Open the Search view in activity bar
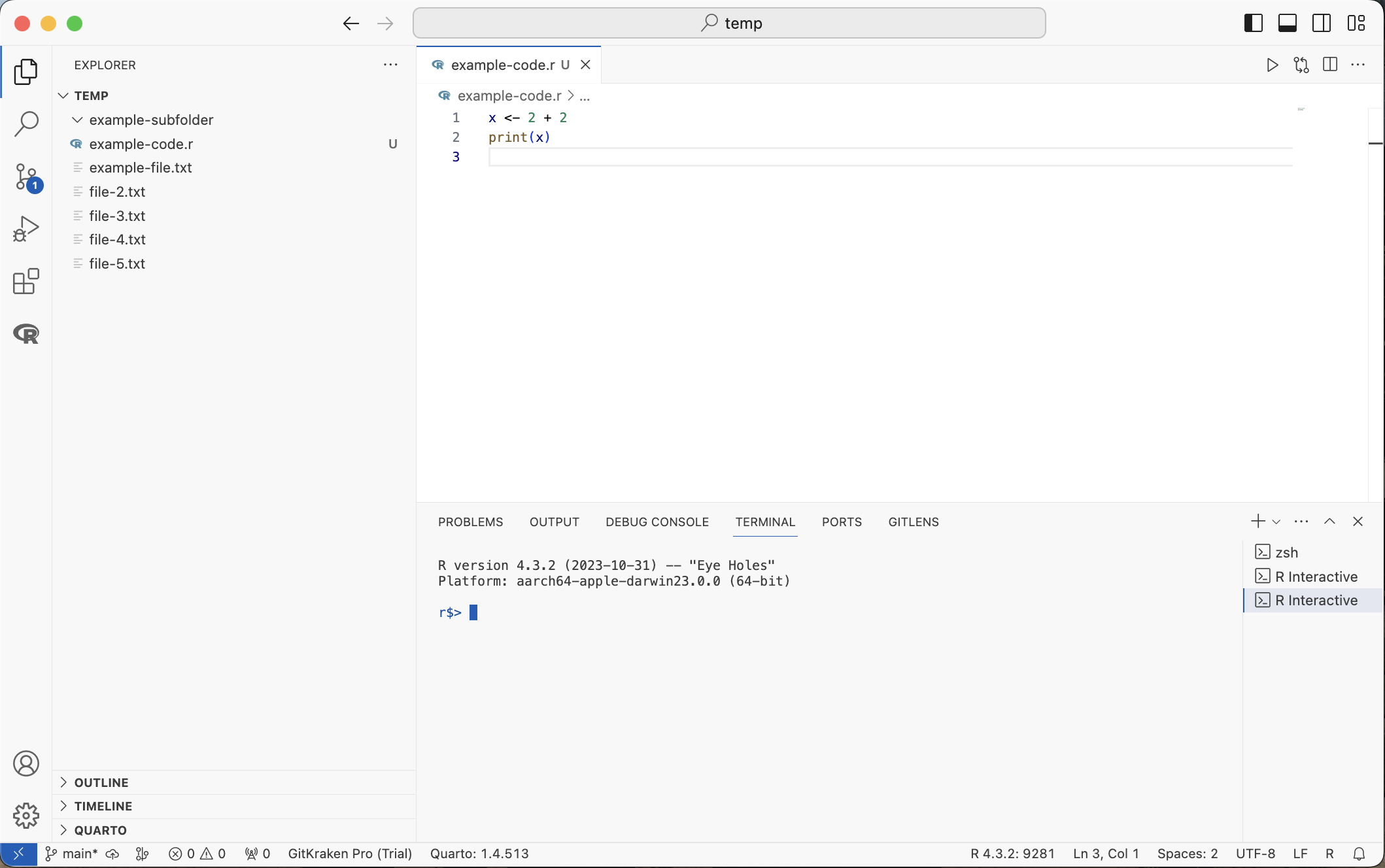The image size is (1385, 868). (26, 124)
